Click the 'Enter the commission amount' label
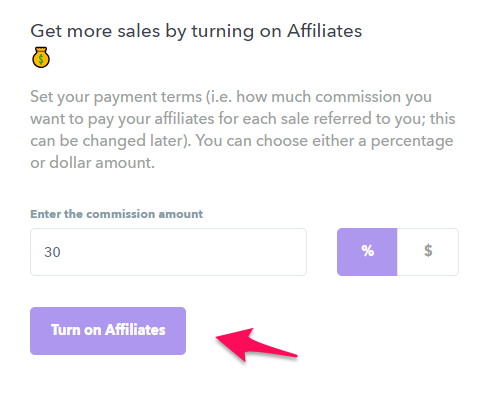 coord(117,214)
